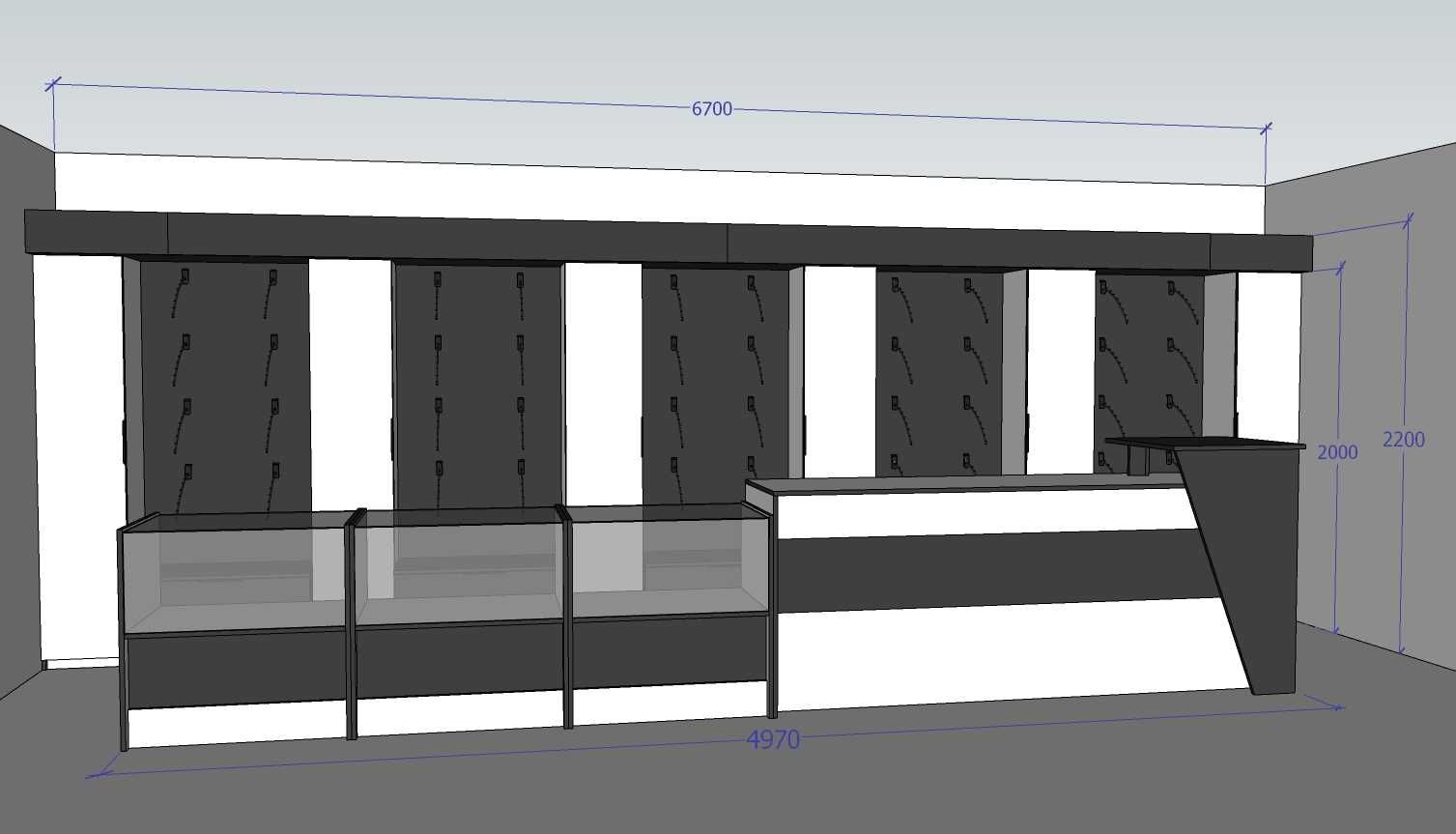Select the 4970 dimension label

click(774, 739)
